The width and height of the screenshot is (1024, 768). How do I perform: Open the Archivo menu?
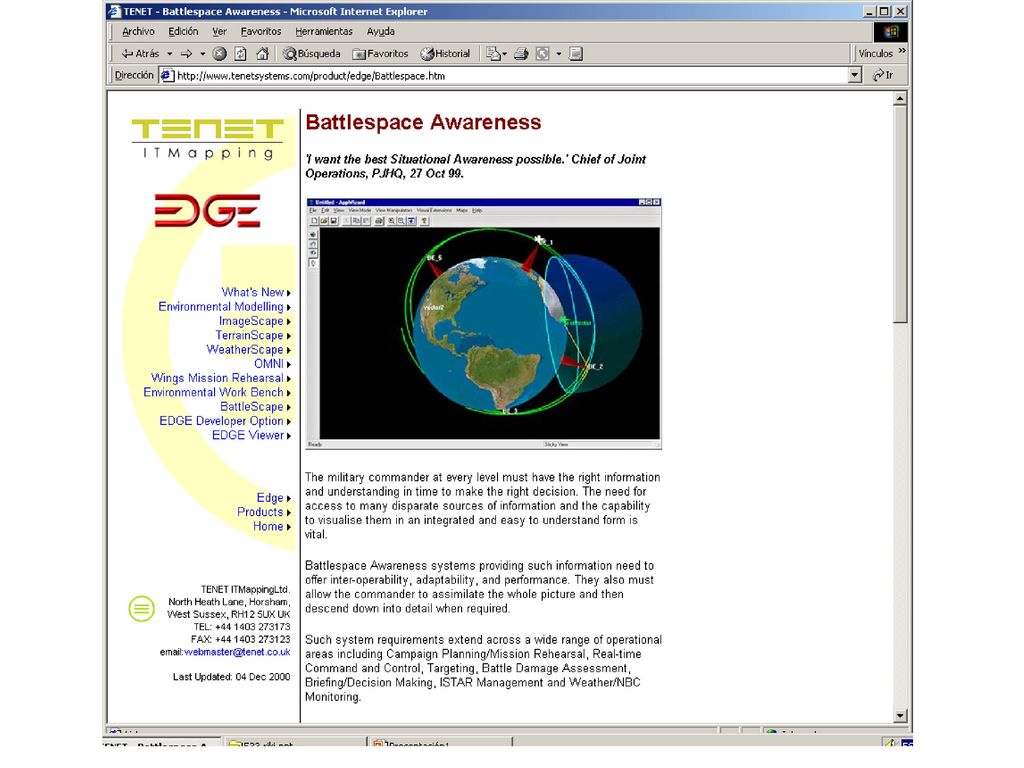pyautogui.click(x=138, y=31)
